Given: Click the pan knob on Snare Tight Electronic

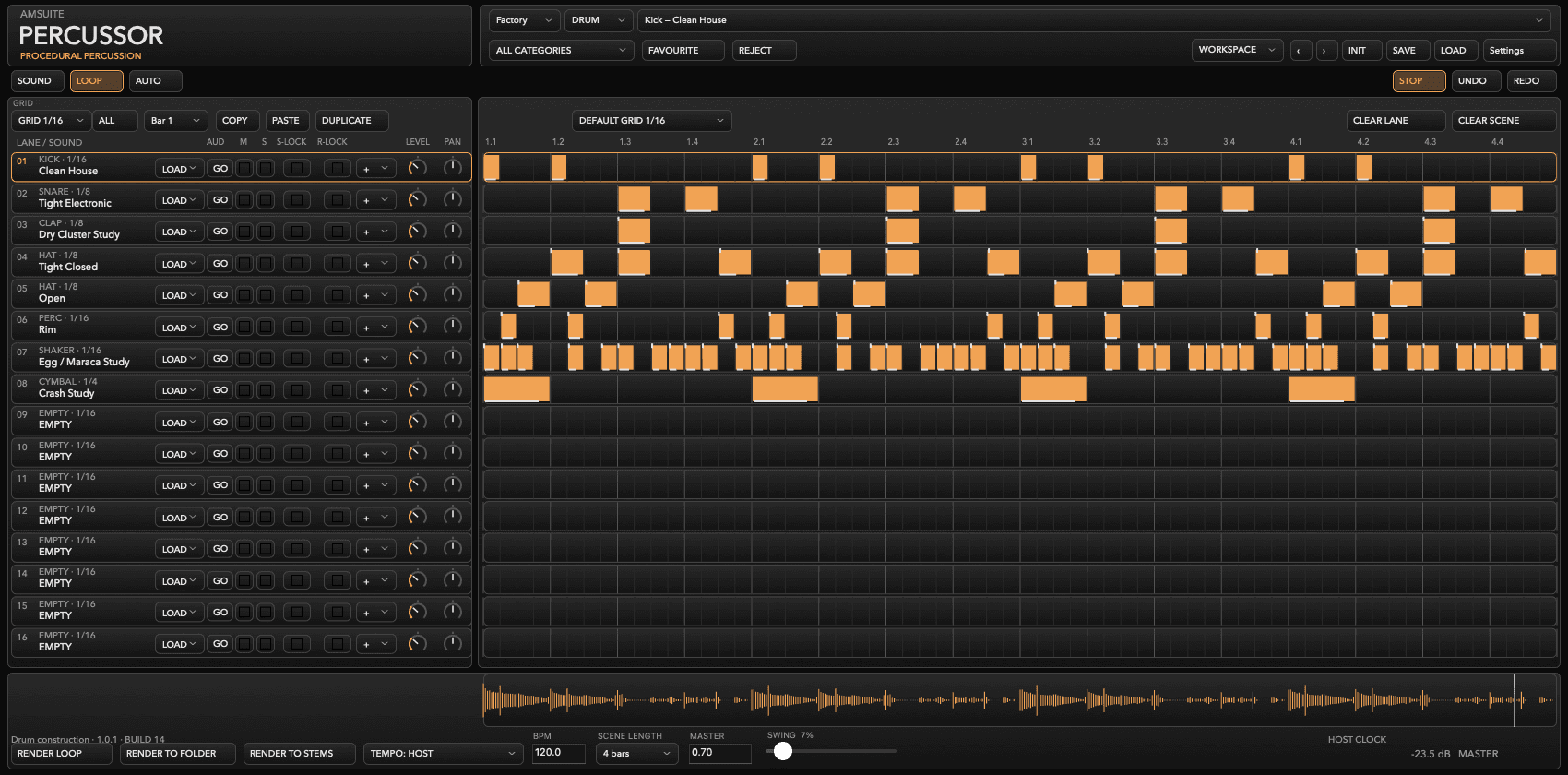Looking at the screenshot, I should coord(452,199).
